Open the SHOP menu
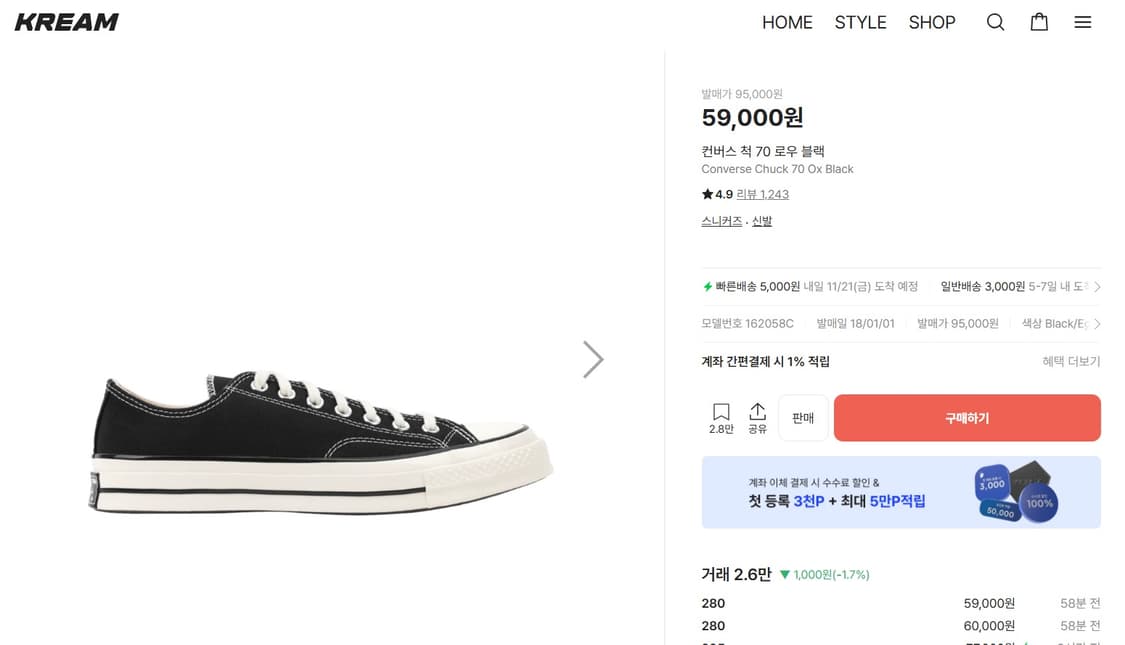 coord(931,21)
